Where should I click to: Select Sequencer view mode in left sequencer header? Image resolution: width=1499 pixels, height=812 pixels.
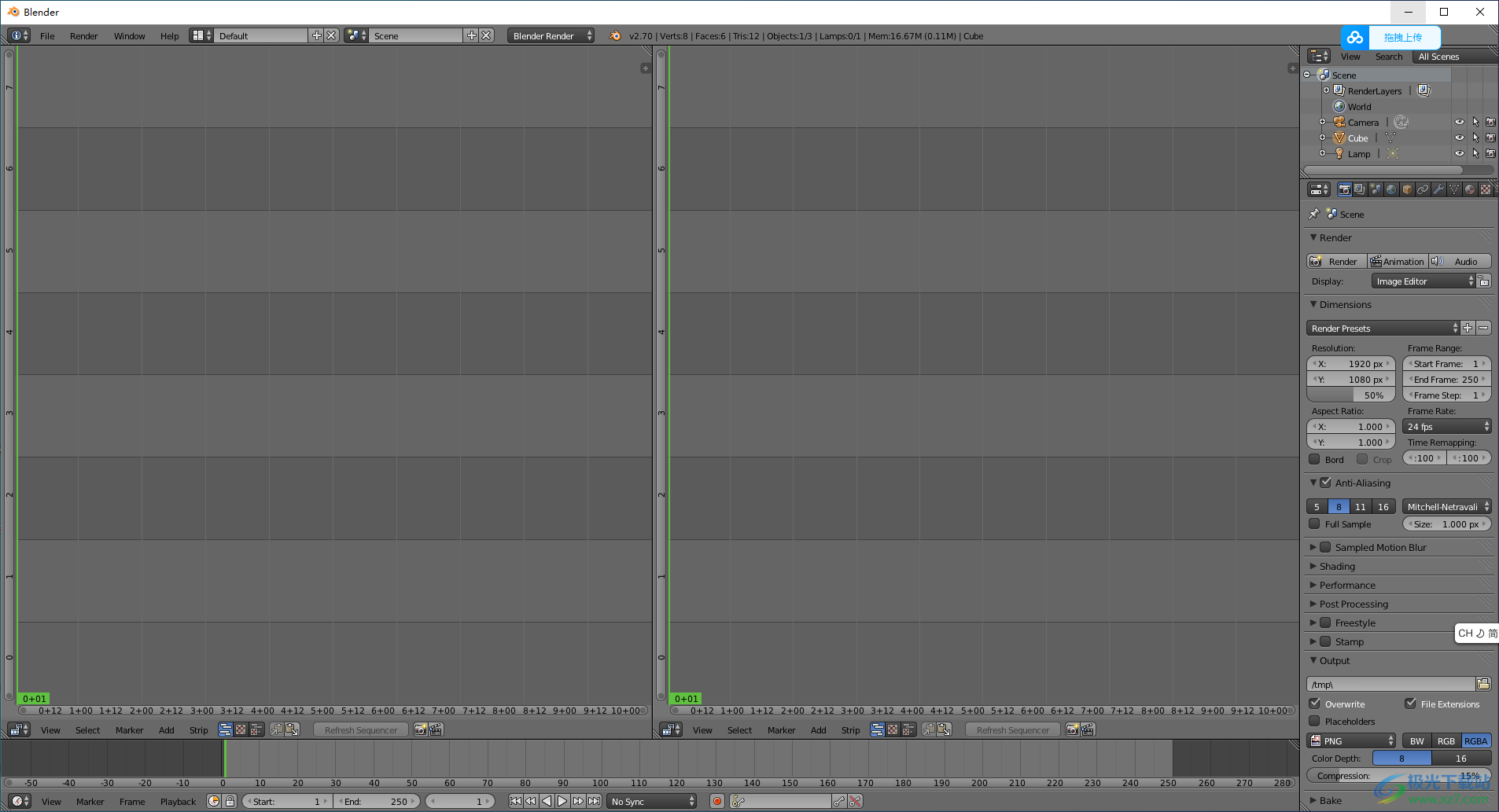[x=225, y=729]
